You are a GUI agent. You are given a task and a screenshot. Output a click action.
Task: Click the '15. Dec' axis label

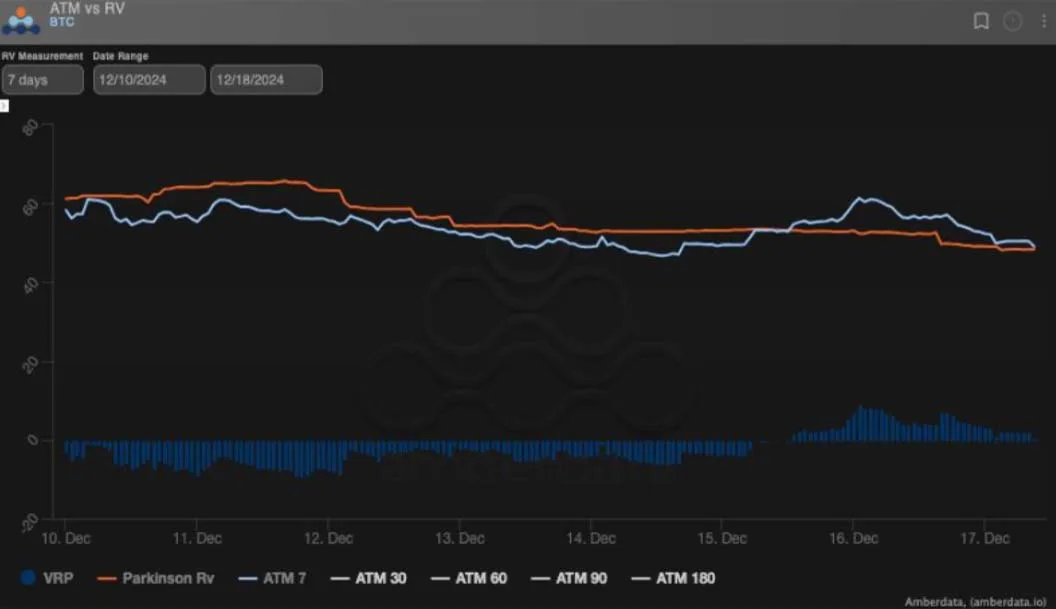click(x=721, y=538)
